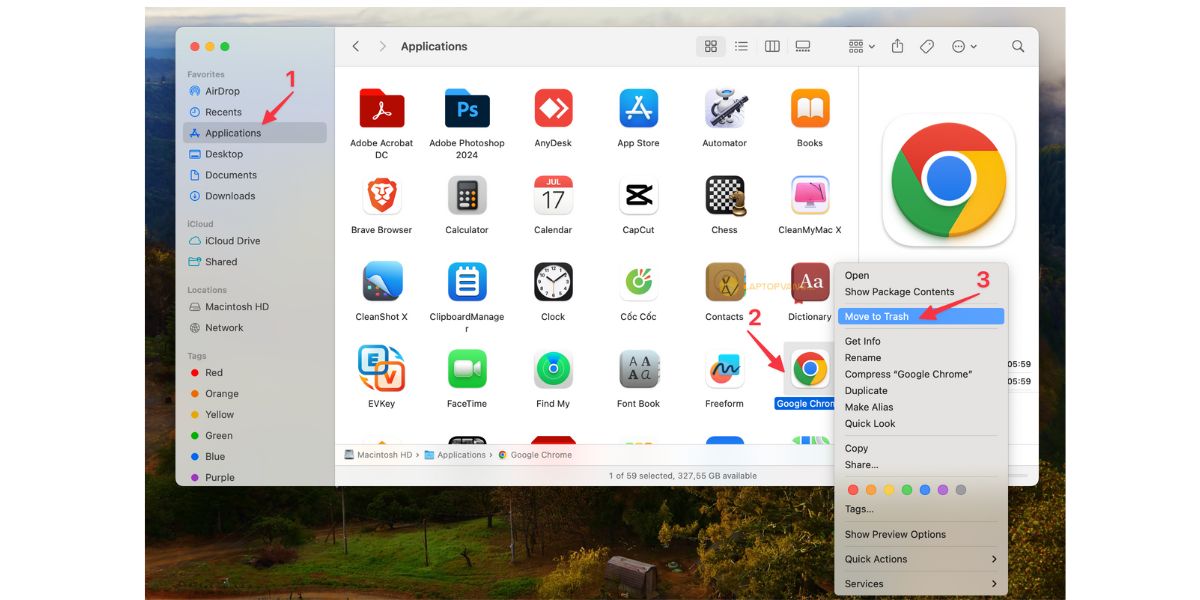This screenshot has width=1200, height=600.
Task: Select the FaceTime app icon
Action: coord(467,369)
